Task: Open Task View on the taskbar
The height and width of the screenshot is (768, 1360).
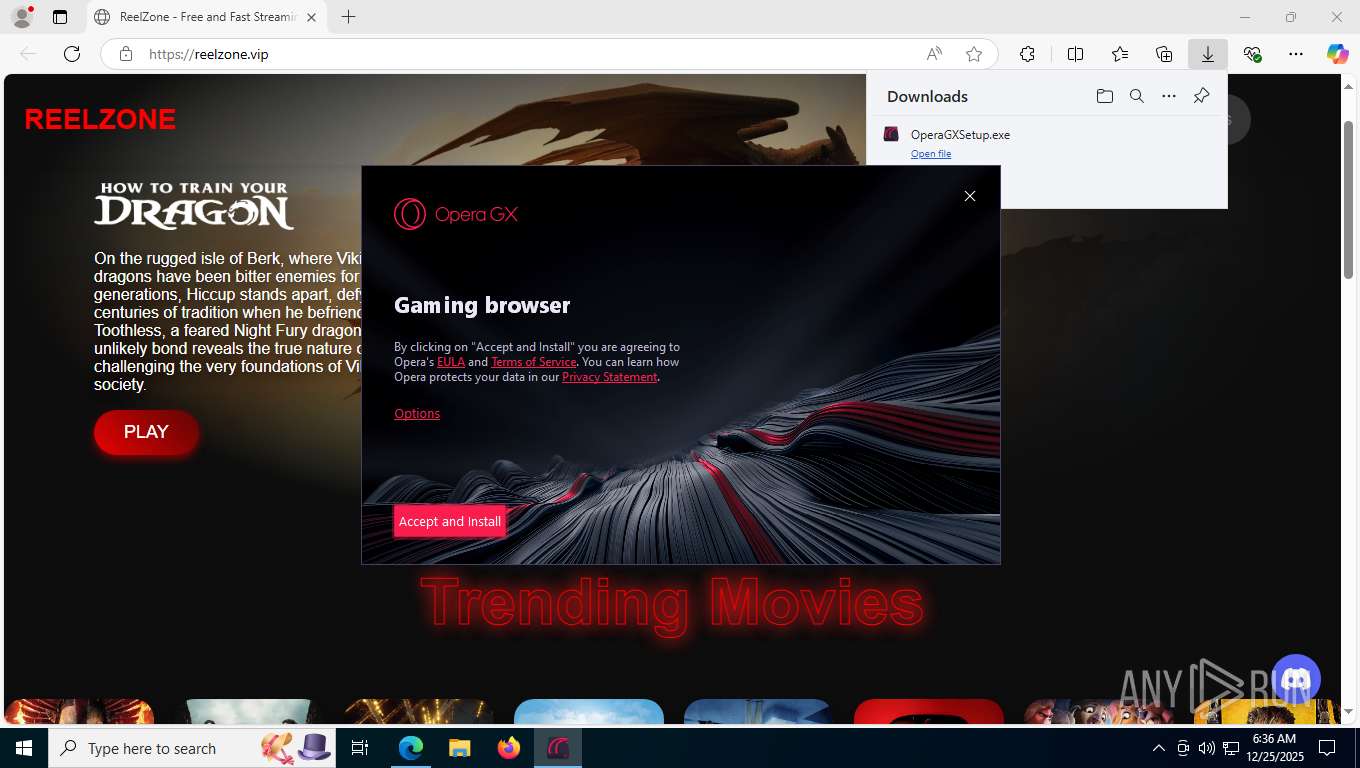Action: click(x=361, y=748)
